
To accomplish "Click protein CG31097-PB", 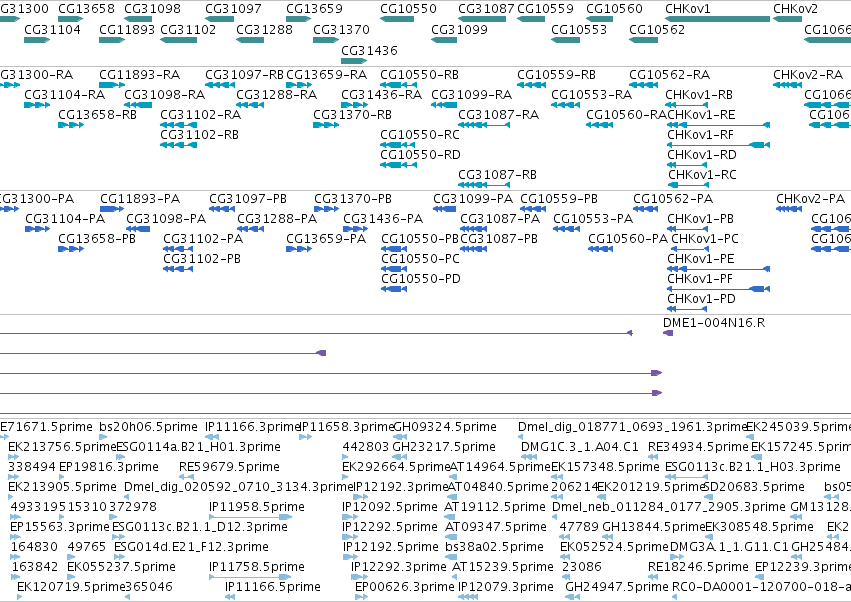I will (248, 199).
